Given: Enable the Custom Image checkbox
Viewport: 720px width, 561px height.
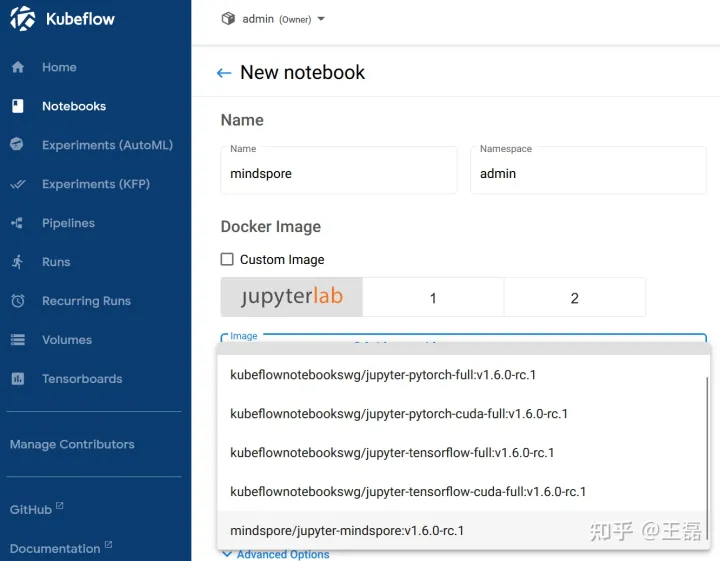Looking at the screenshot, I should tap(227, 259).
